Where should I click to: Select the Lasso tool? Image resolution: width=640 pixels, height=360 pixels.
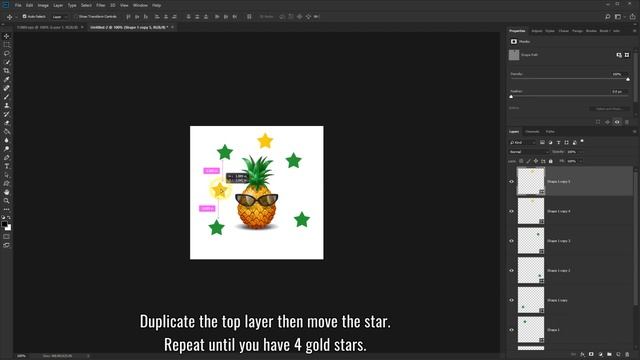pos(7,53)
